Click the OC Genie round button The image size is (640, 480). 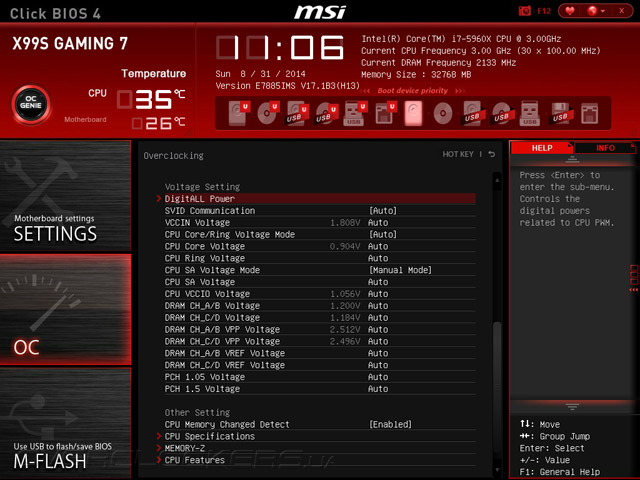tap(31, 104)
